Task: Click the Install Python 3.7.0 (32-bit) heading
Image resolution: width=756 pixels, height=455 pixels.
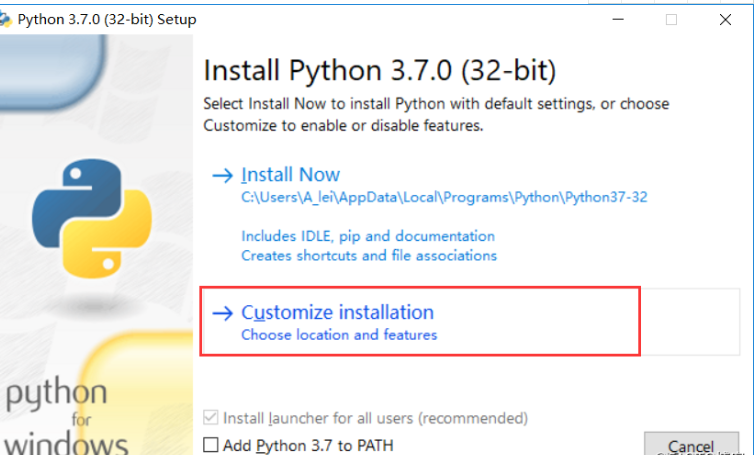Action: pyautogui.click(x=379, y=70)
